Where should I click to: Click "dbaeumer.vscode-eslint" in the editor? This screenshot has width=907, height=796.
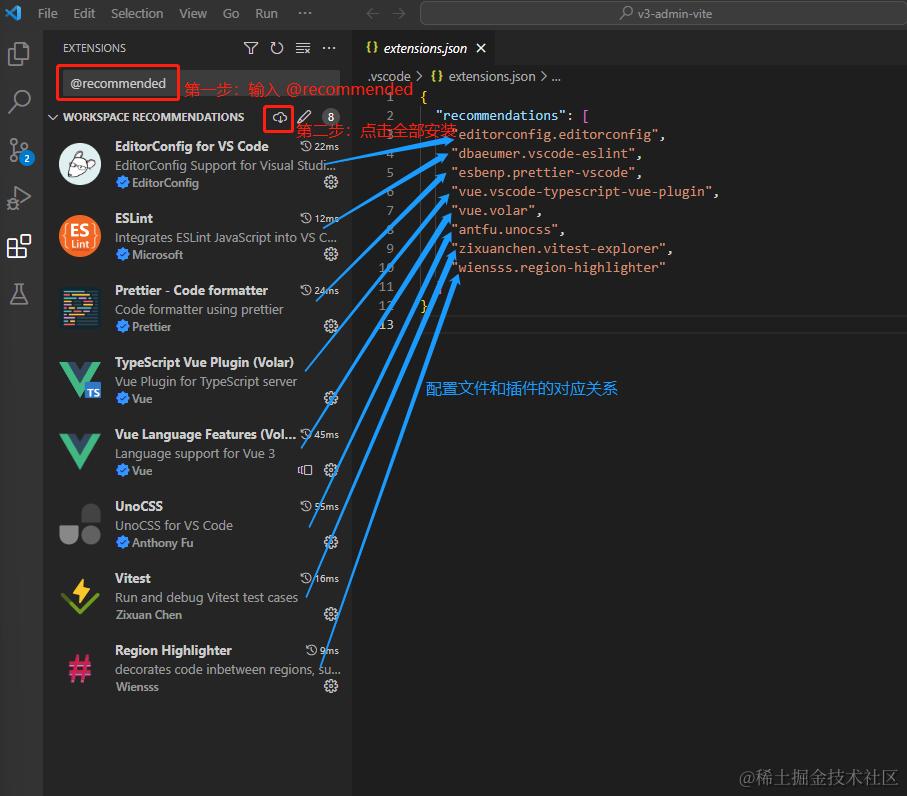(x=543, y=154)
